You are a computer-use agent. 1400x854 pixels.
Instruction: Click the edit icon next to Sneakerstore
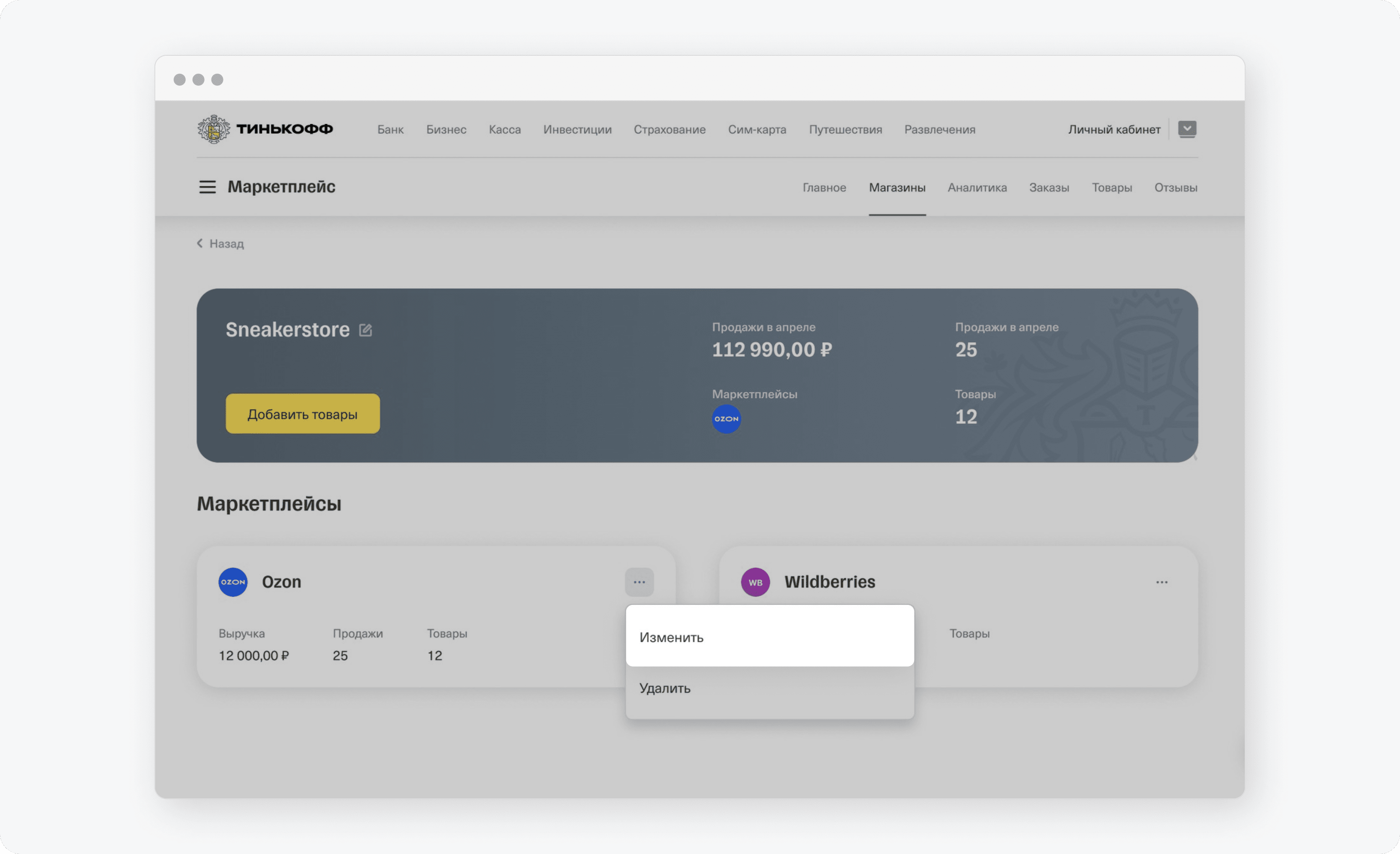365,330
